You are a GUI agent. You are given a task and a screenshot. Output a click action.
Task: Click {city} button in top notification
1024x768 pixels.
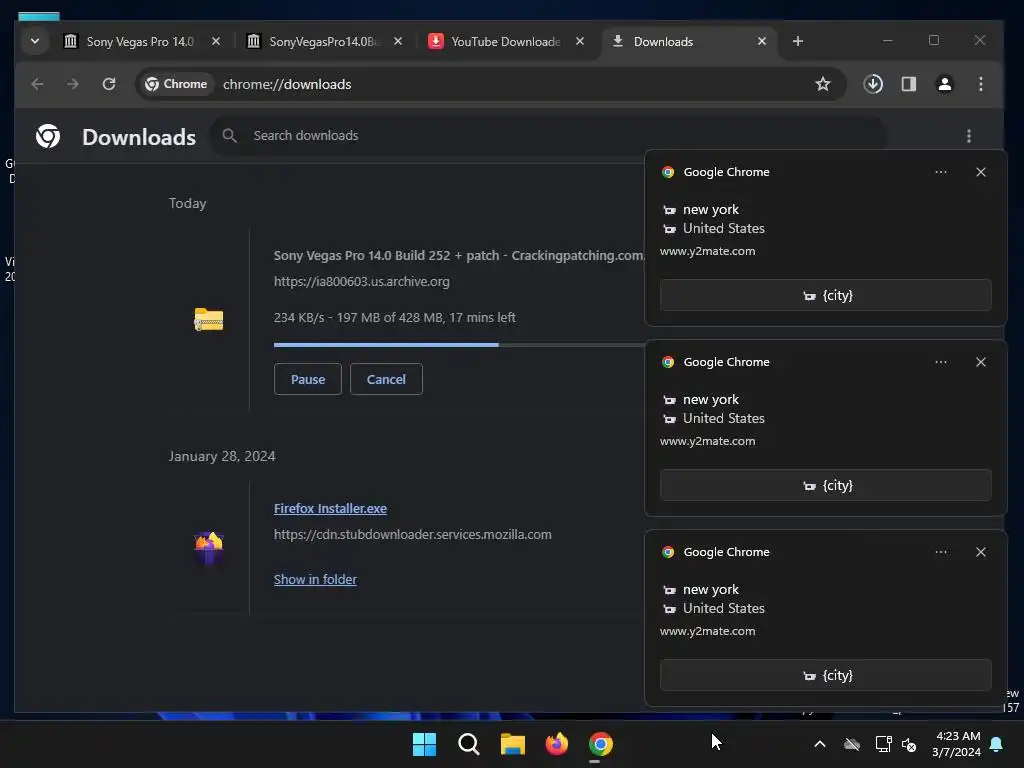coord(825,295)
